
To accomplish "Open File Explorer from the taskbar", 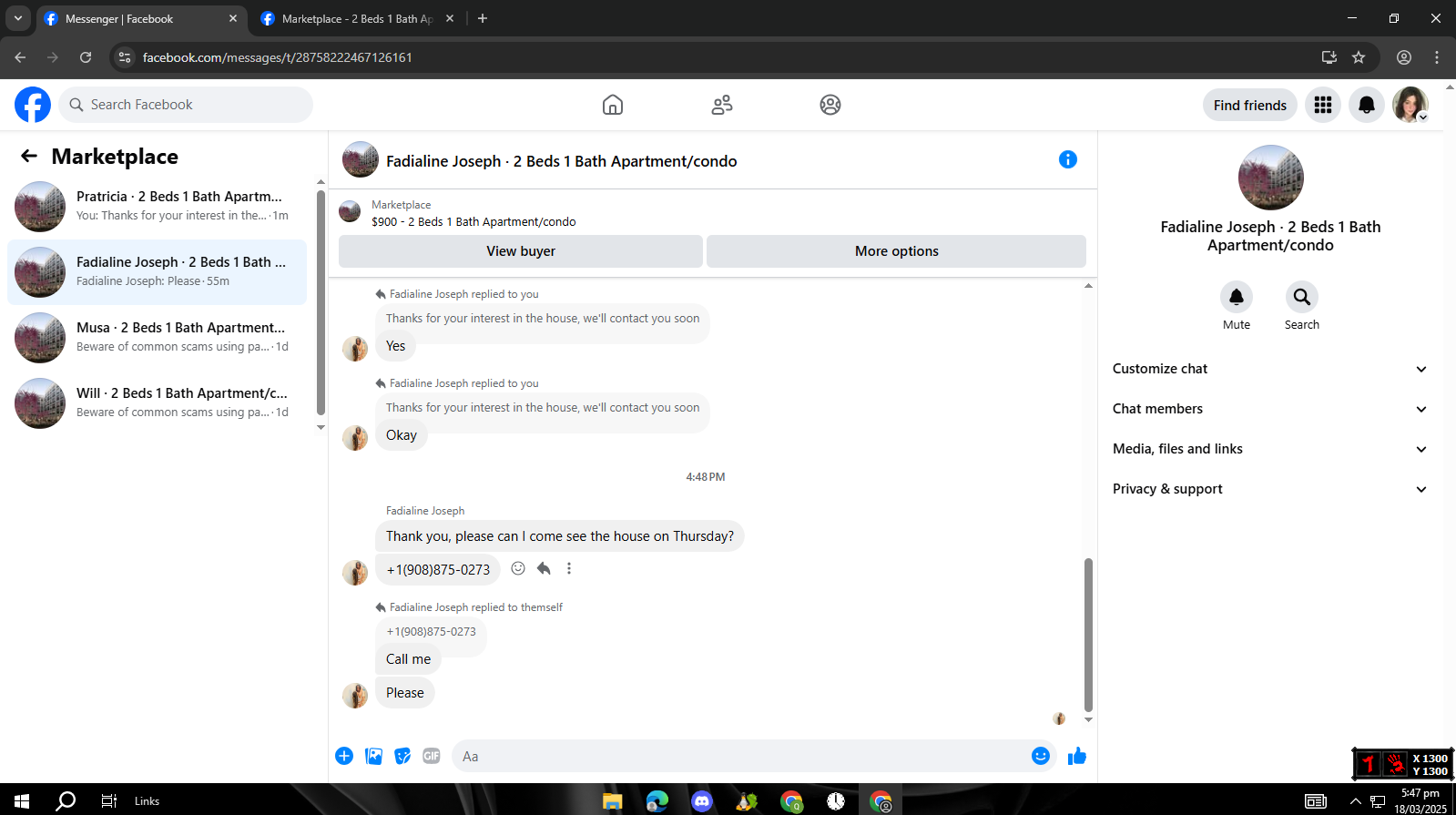I will click(x=612, y=801).
